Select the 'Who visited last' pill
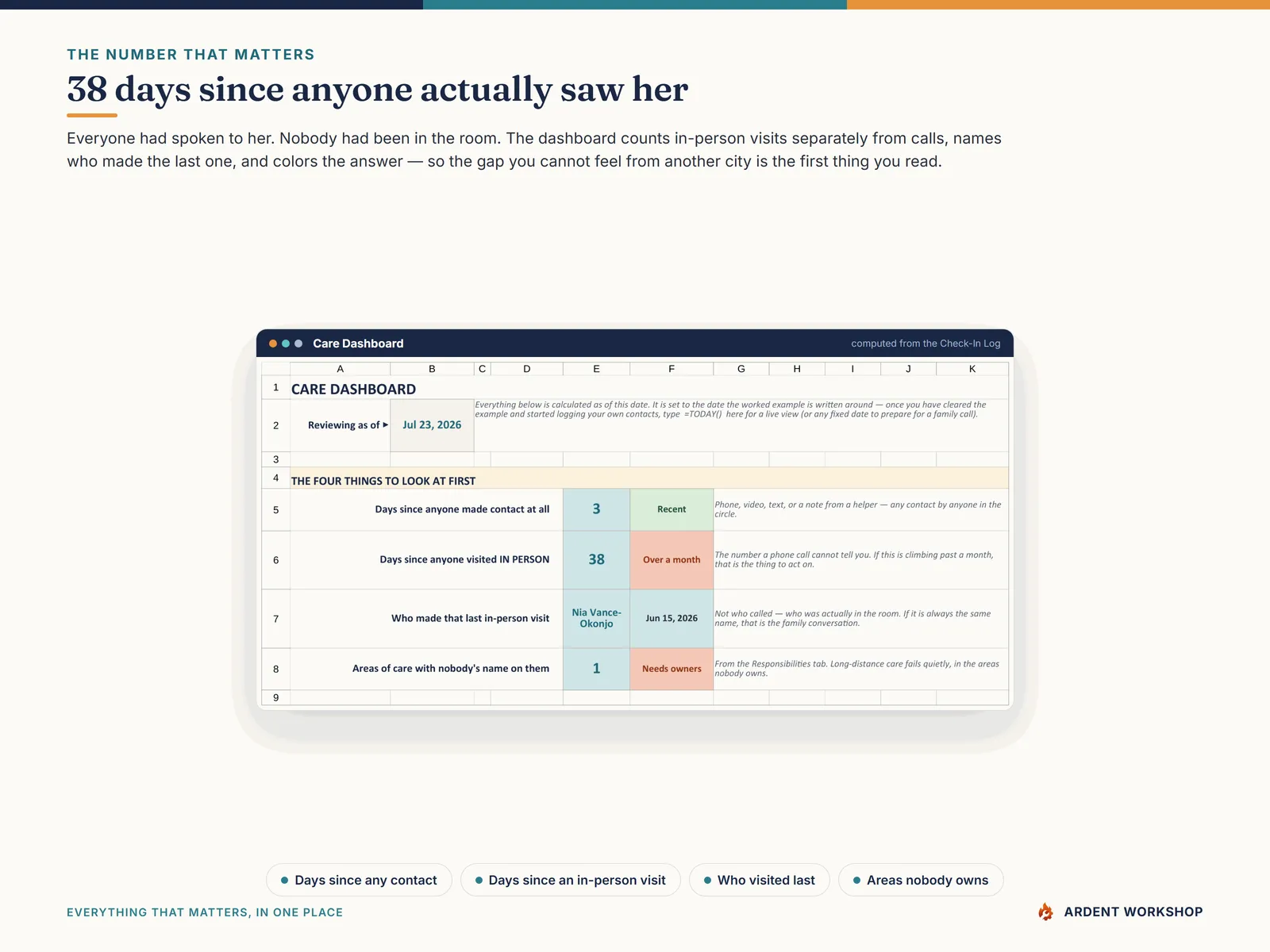 [759, 880]
